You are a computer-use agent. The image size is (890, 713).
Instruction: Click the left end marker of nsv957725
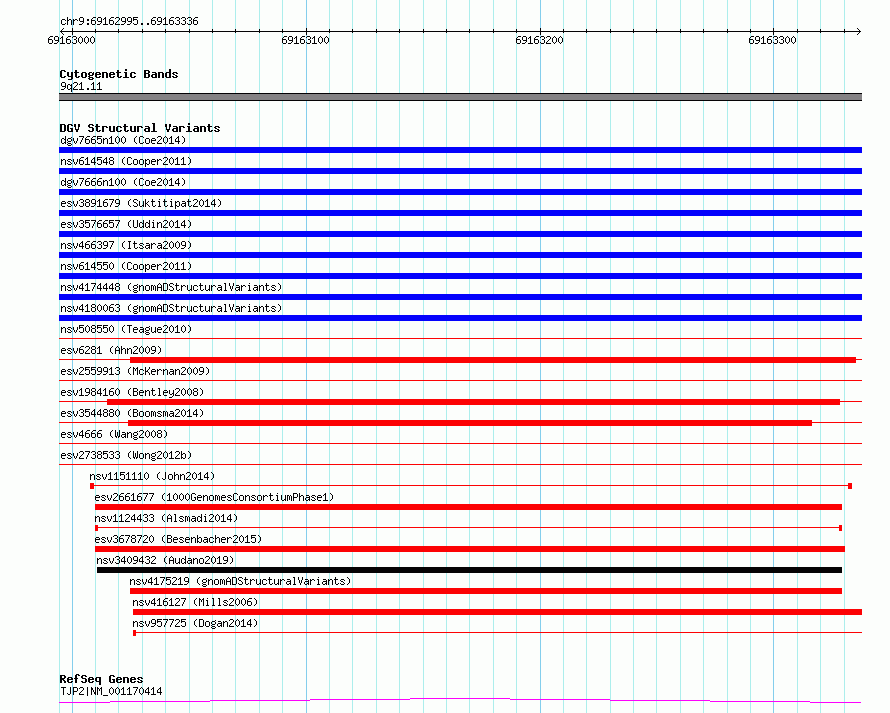click(135, 633)
